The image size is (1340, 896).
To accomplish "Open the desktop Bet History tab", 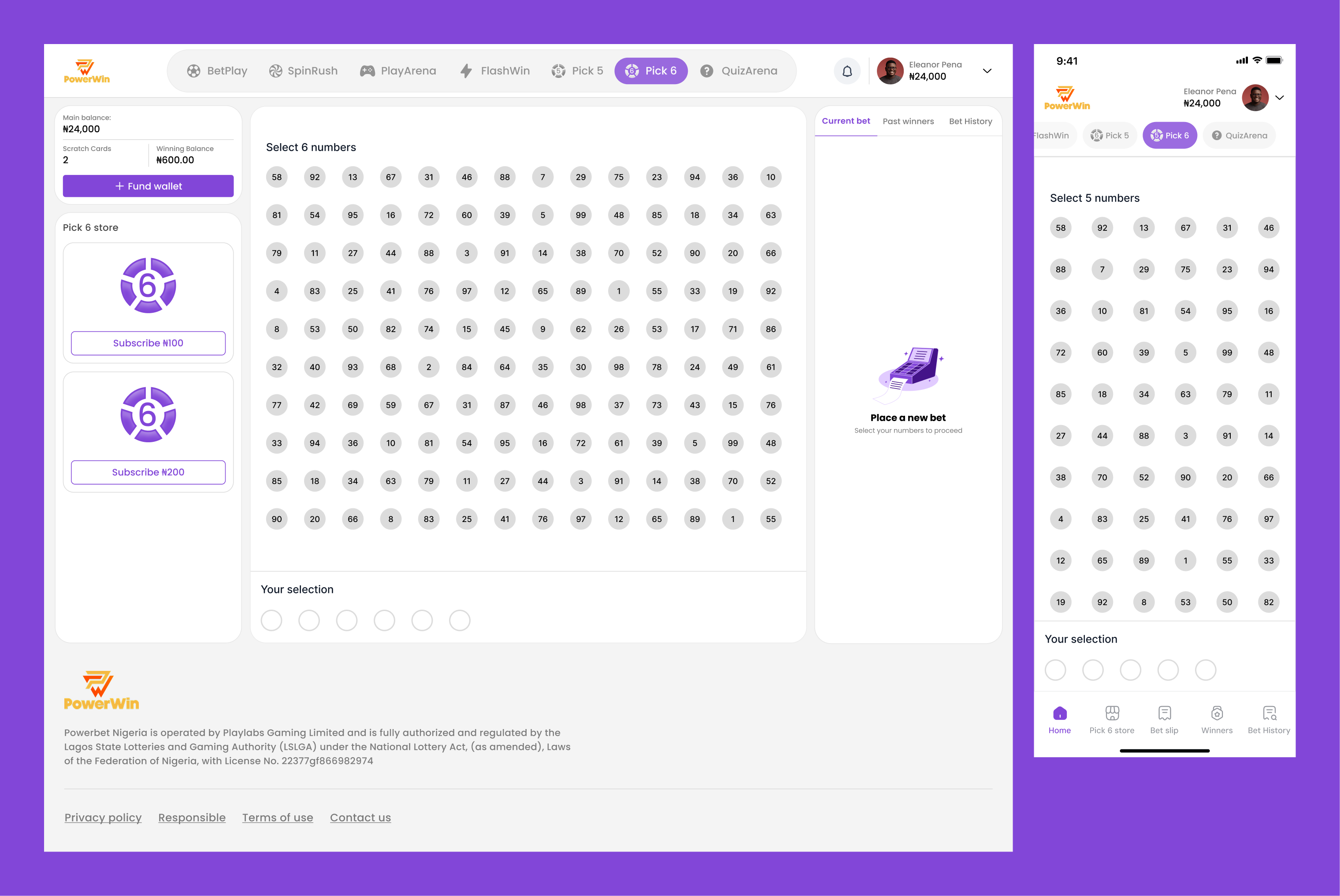I will pos(970,121).
